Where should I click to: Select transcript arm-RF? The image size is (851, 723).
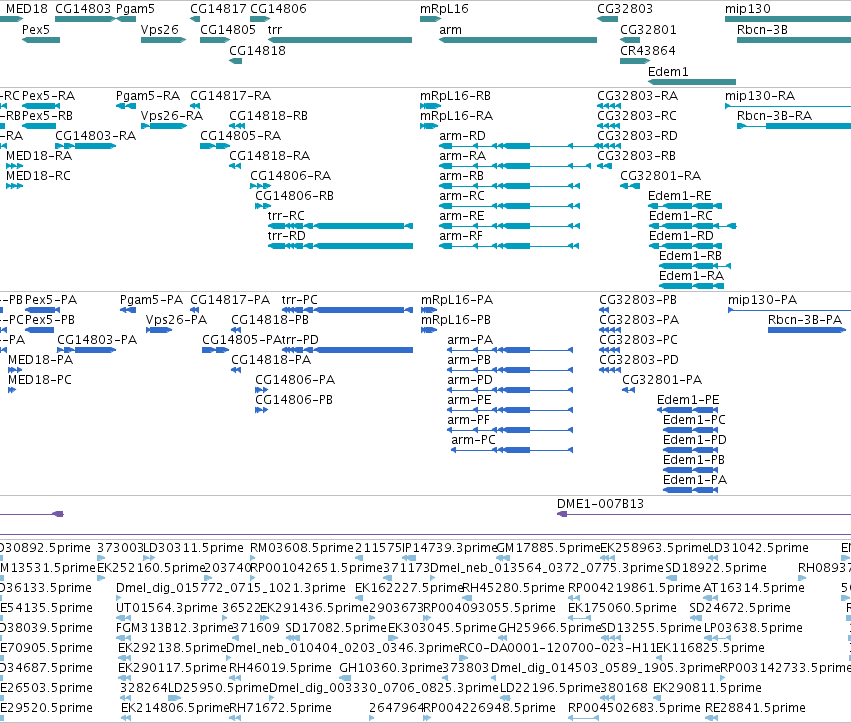point(509,246)
